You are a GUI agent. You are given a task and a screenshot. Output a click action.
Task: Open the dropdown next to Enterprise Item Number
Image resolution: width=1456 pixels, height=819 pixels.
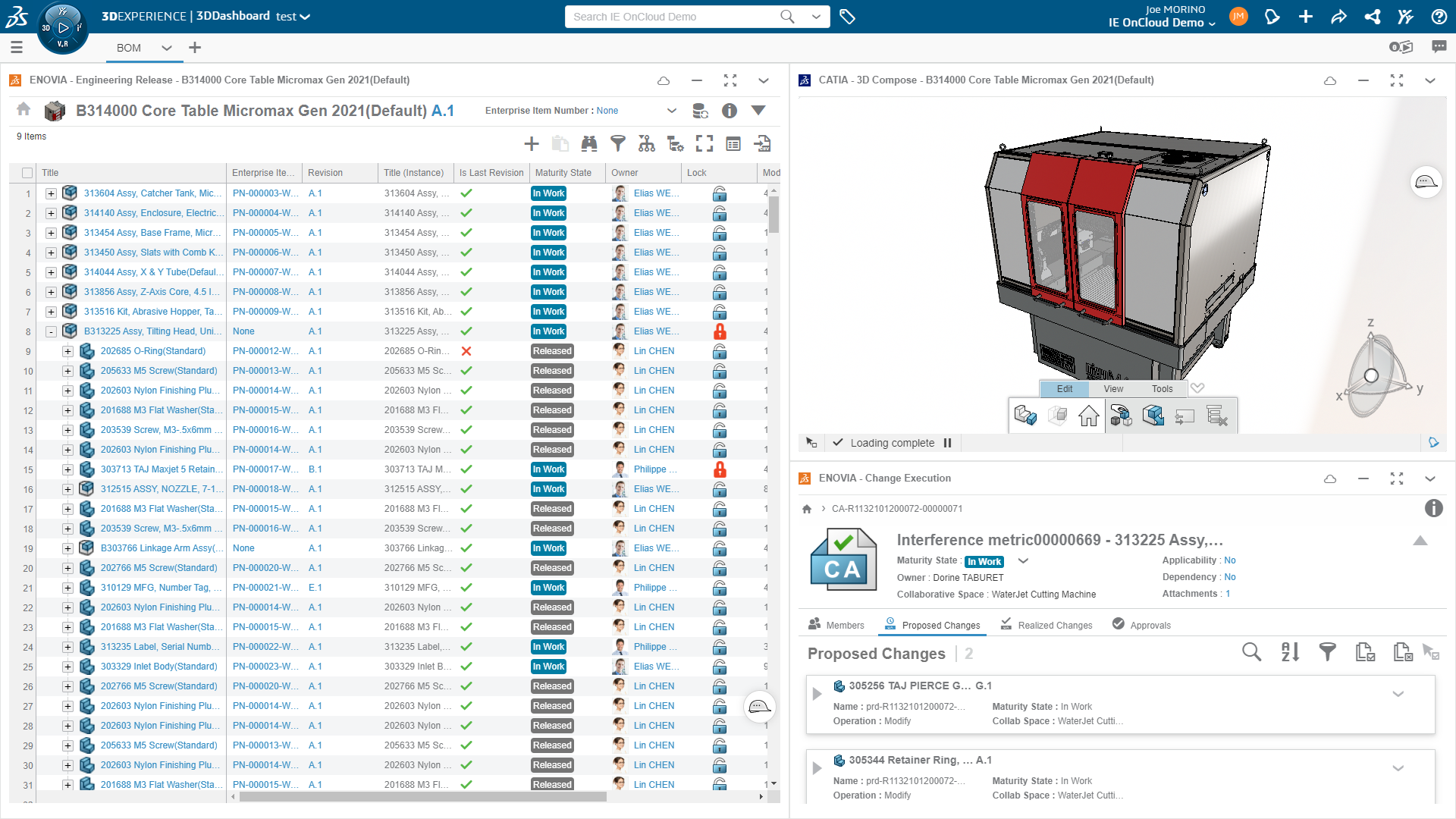(671, 111)
